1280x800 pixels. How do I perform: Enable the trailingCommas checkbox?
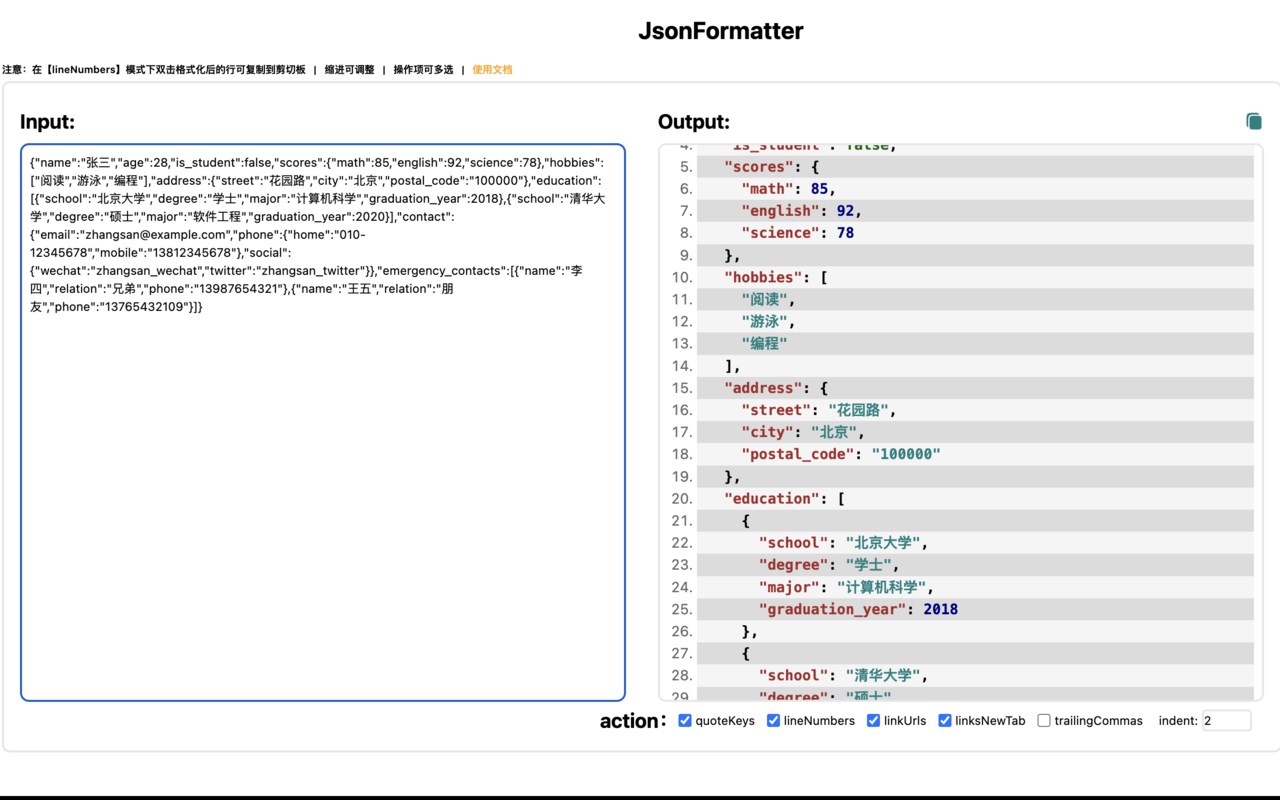point(1044,720)
